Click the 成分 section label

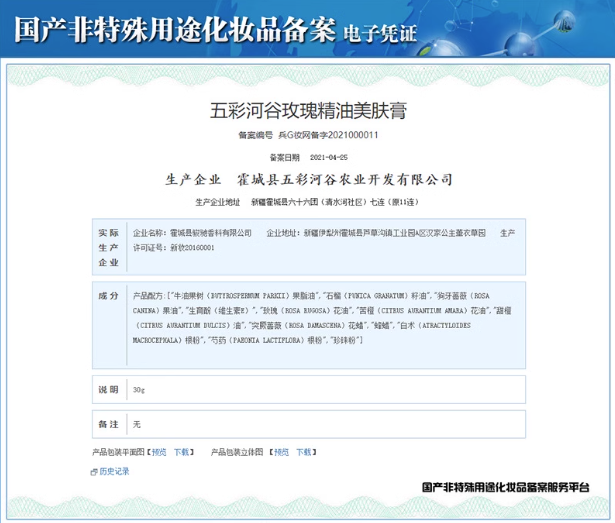109,296
